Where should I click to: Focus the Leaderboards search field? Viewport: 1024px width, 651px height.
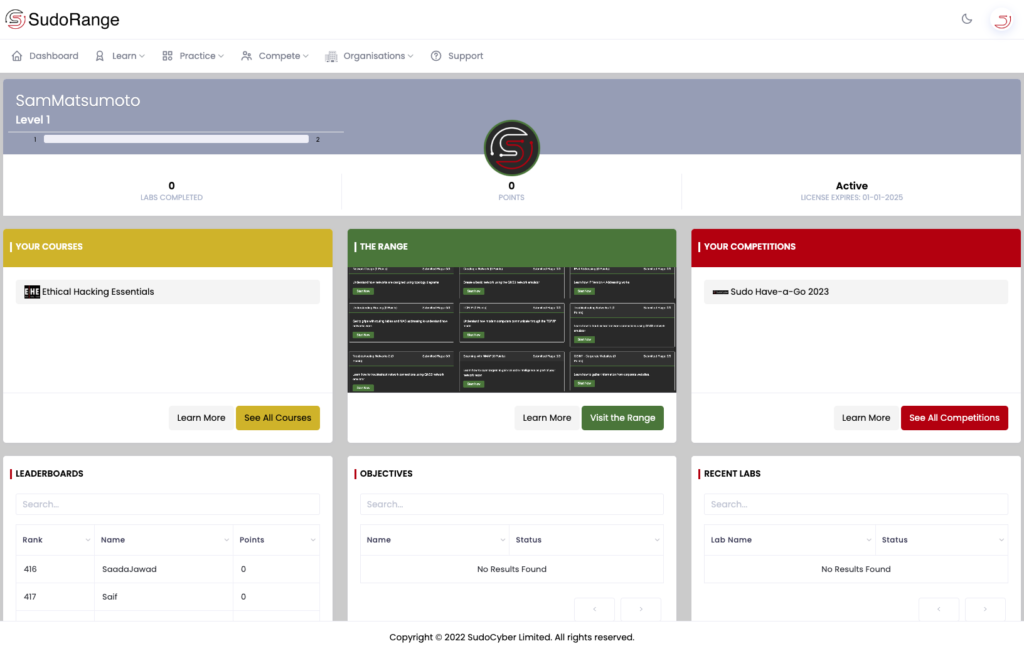[x=168, y=504]
